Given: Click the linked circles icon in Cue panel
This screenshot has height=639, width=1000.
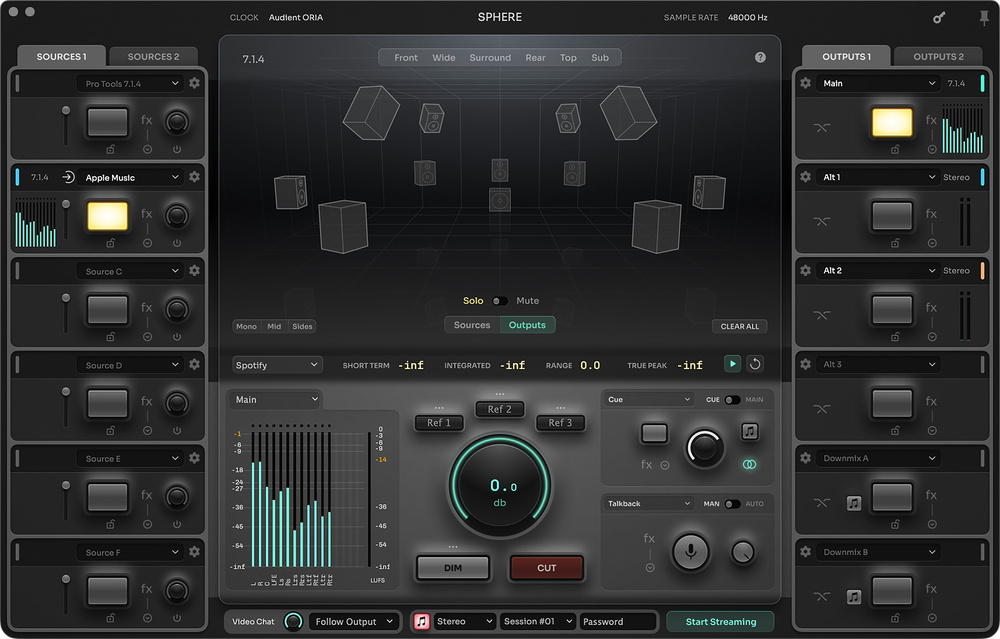Looking at the screenshot, I should click(749, 464).
